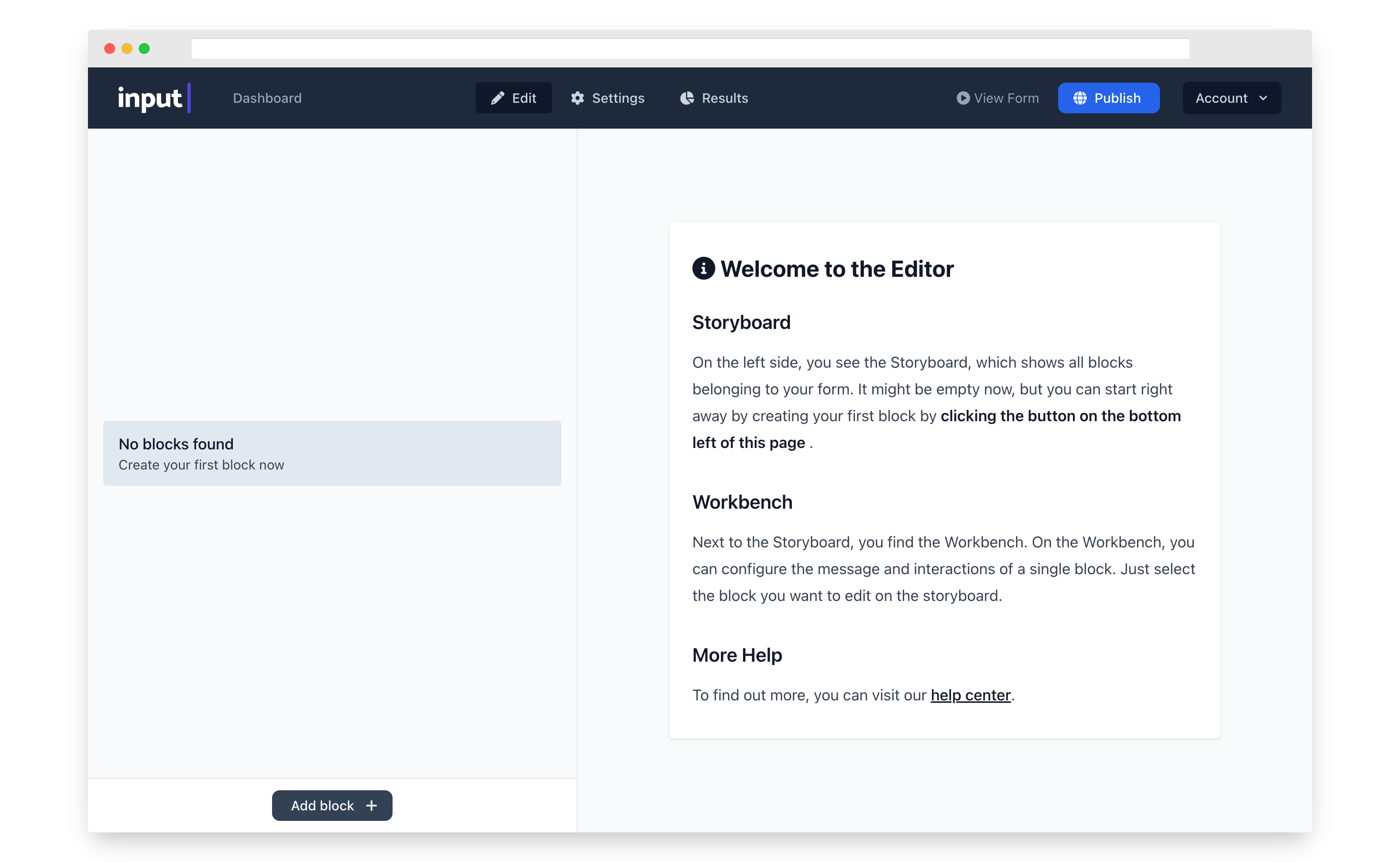Click the pencil icon on Edit
The height and width of the screenshot is (862, 1400).
click(x=497, y=98)
